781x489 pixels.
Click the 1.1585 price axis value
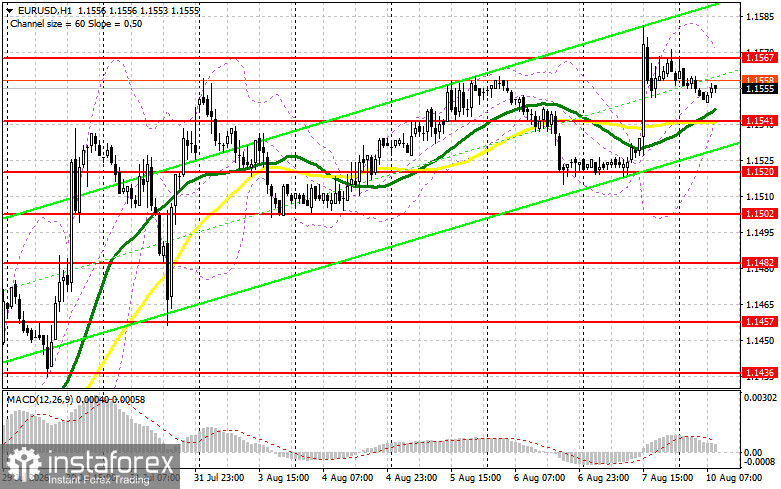coord(760,17)
